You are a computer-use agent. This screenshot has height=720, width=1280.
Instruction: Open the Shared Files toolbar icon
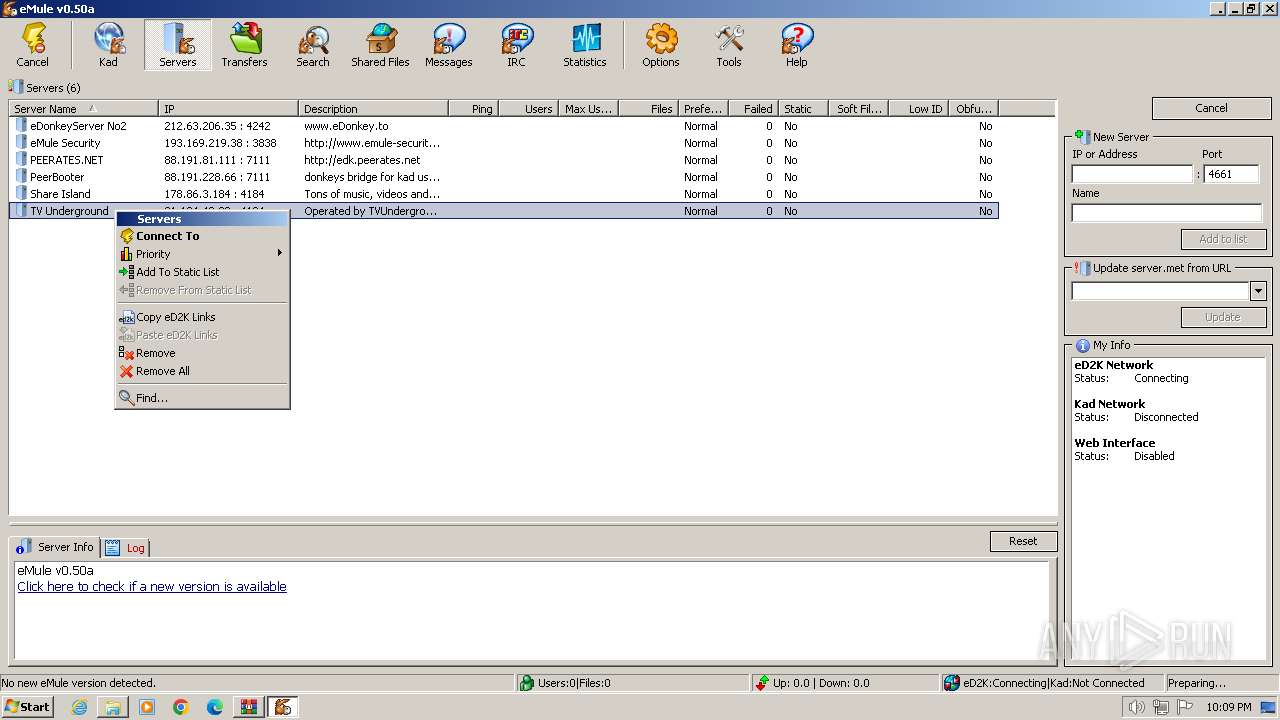(x=381, y=45)
